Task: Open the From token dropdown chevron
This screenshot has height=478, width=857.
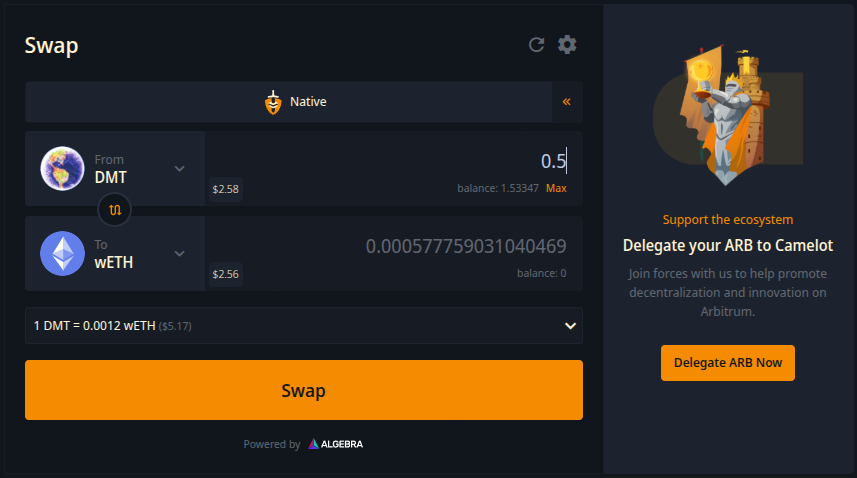Action: click(x=179, y=168)
